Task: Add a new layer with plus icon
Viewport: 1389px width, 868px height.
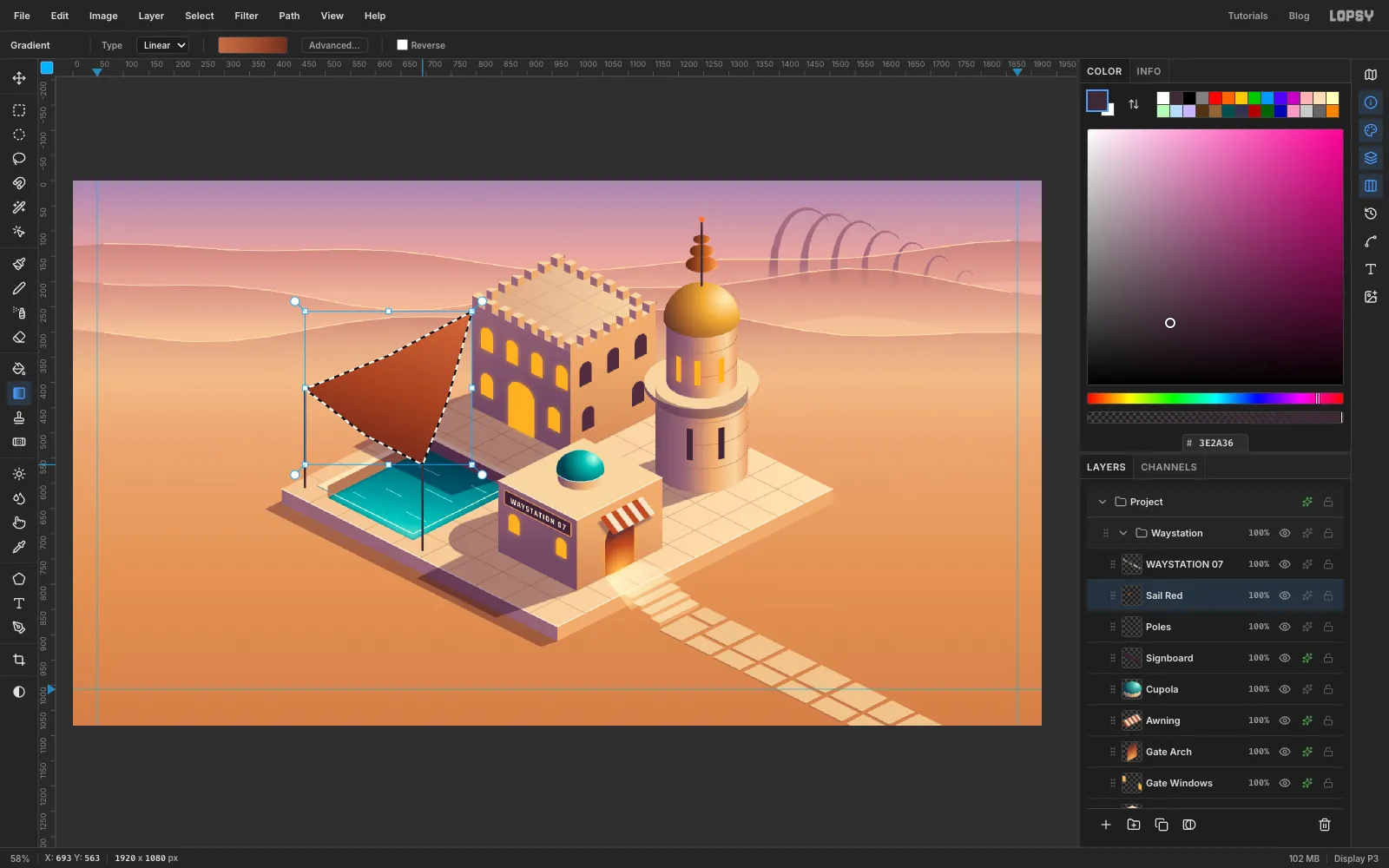Action: [1106, 825]
